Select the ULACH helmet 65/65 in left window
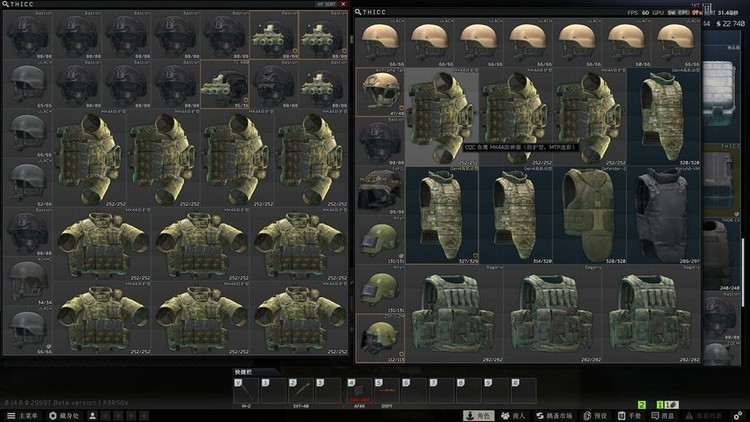This screenshot has height=422, width=750. pos(28,84)
